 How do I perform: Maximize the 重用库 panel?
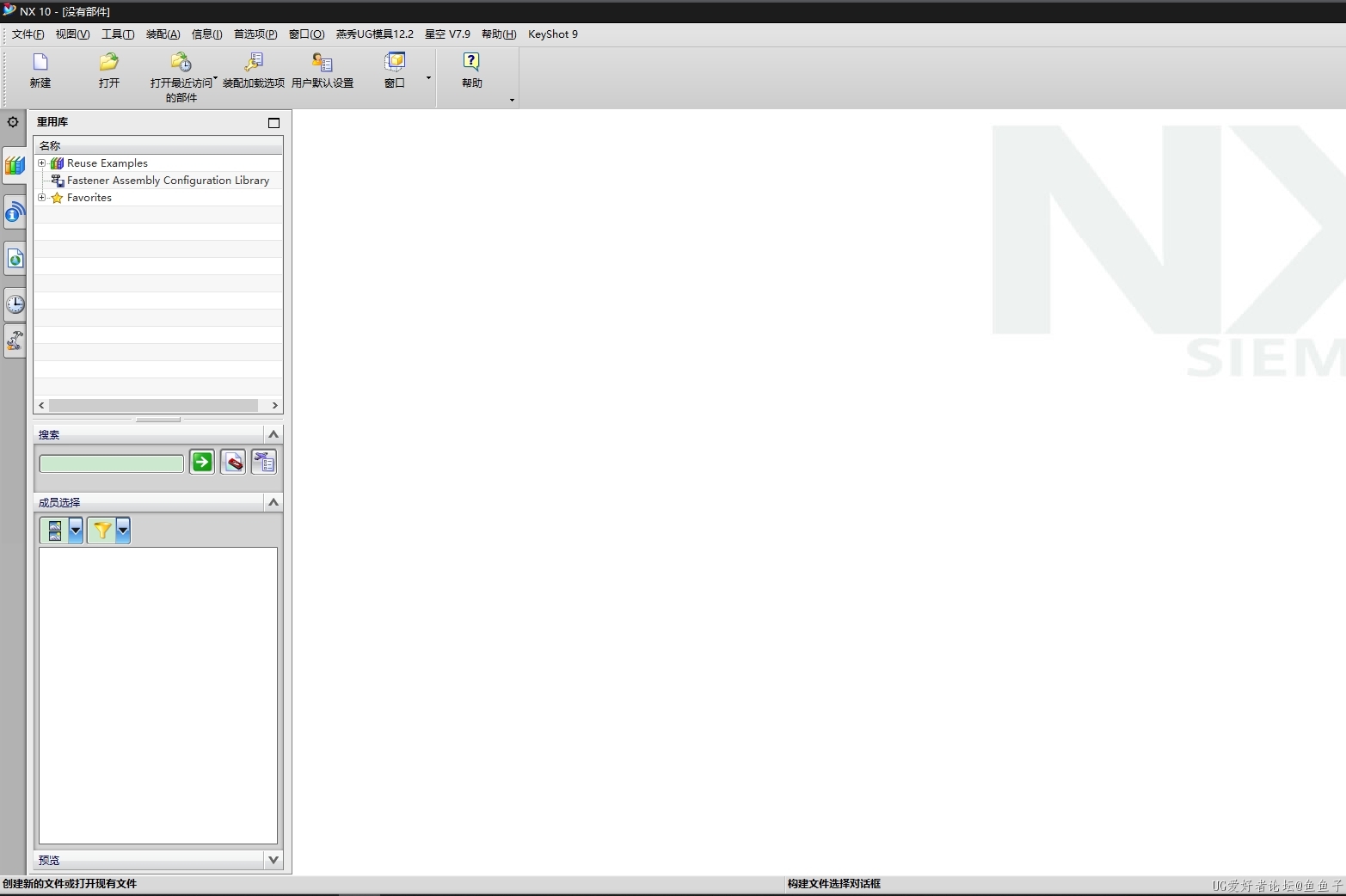[274, 123]
